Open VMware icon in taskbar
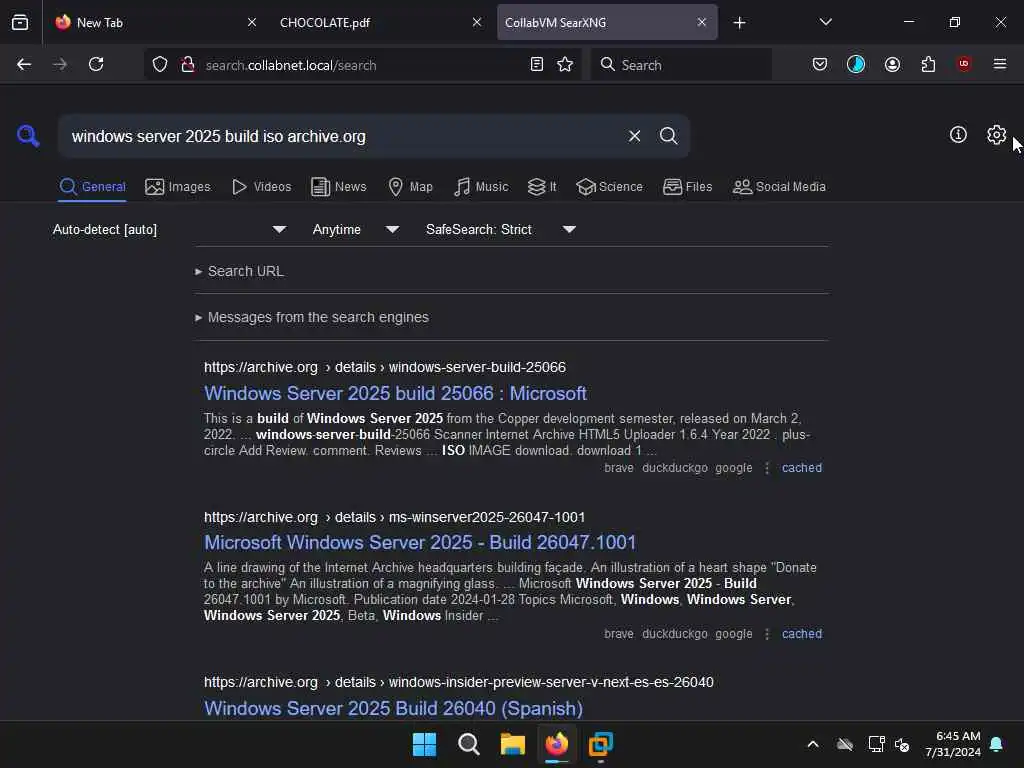 (x=601, y=744)
